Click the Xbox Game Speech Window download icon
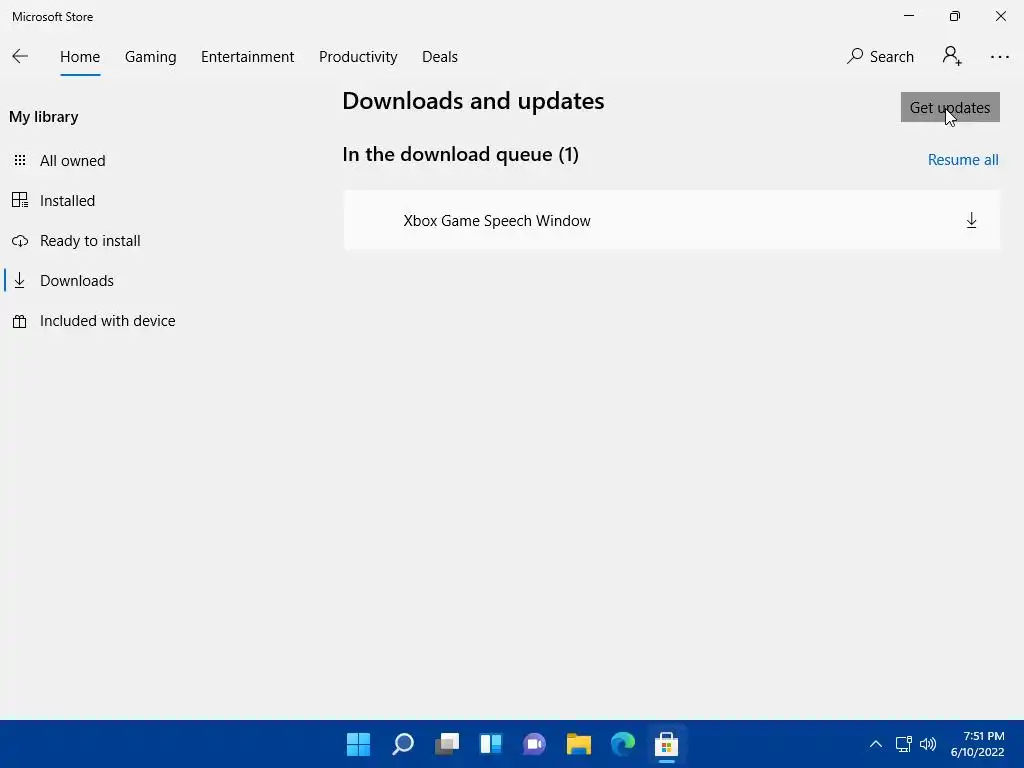The image size is (1024, 768). coord(971,220)
